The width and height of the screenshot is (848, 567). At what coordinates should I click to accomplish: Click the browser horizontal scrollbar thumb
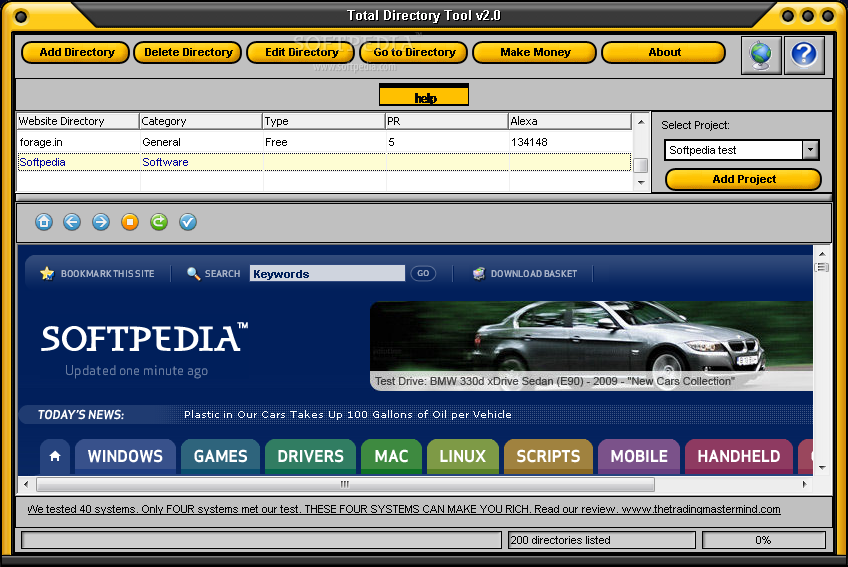pos(345,484)
